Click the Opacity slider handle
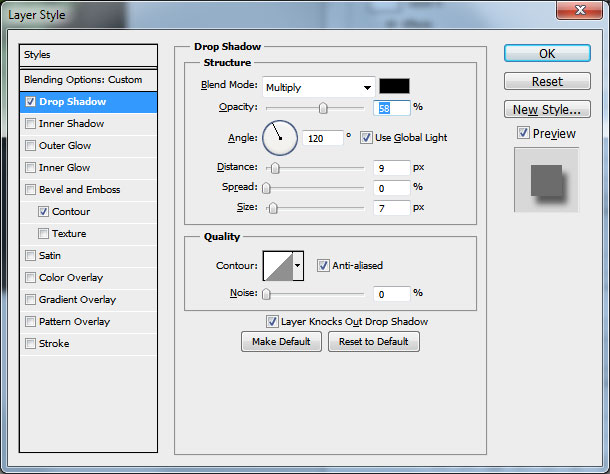Viewport: 610px width, 474px height. [x=323, y=108]
